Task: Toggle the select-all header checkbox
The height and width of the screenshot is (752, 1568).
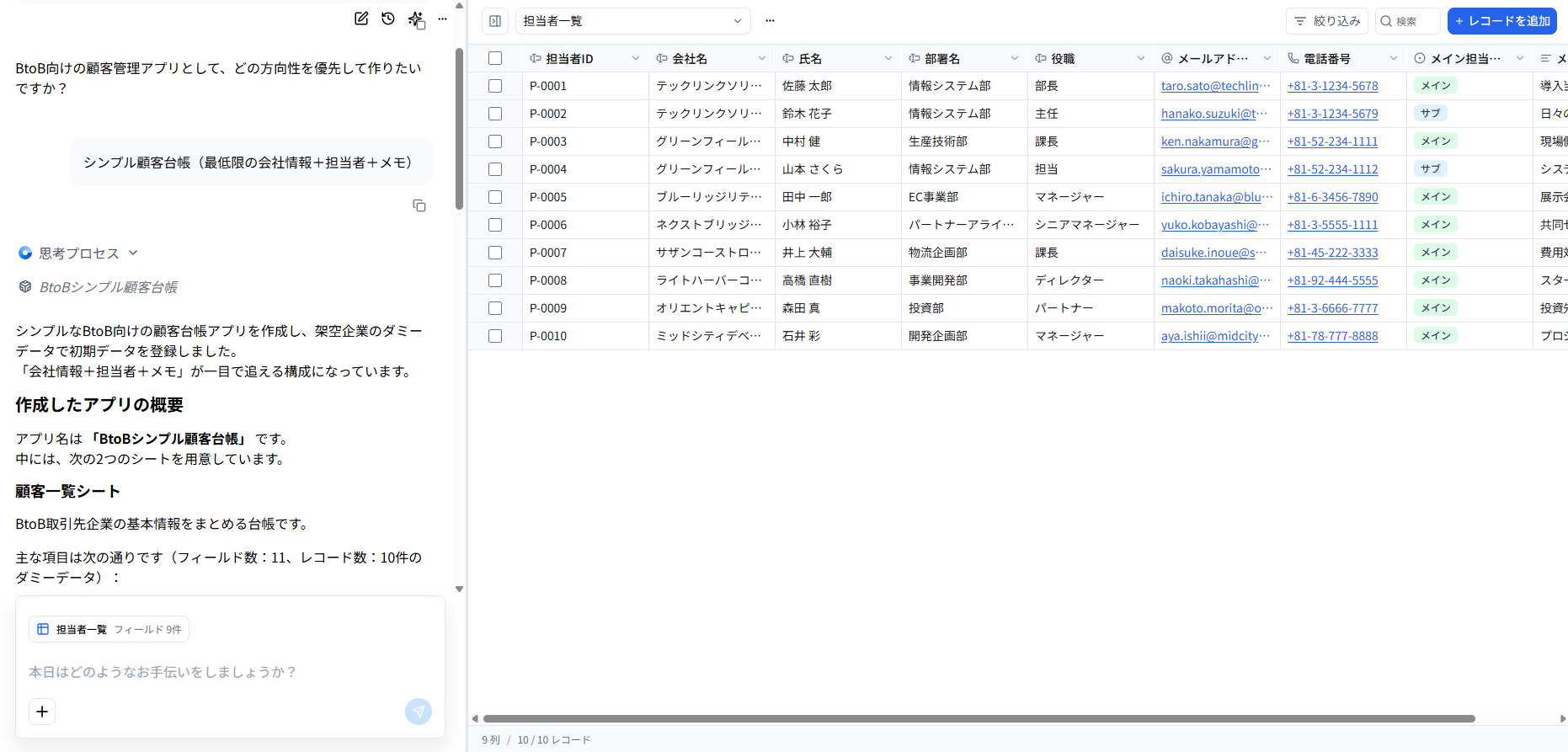Action: (x=495, y=58)
